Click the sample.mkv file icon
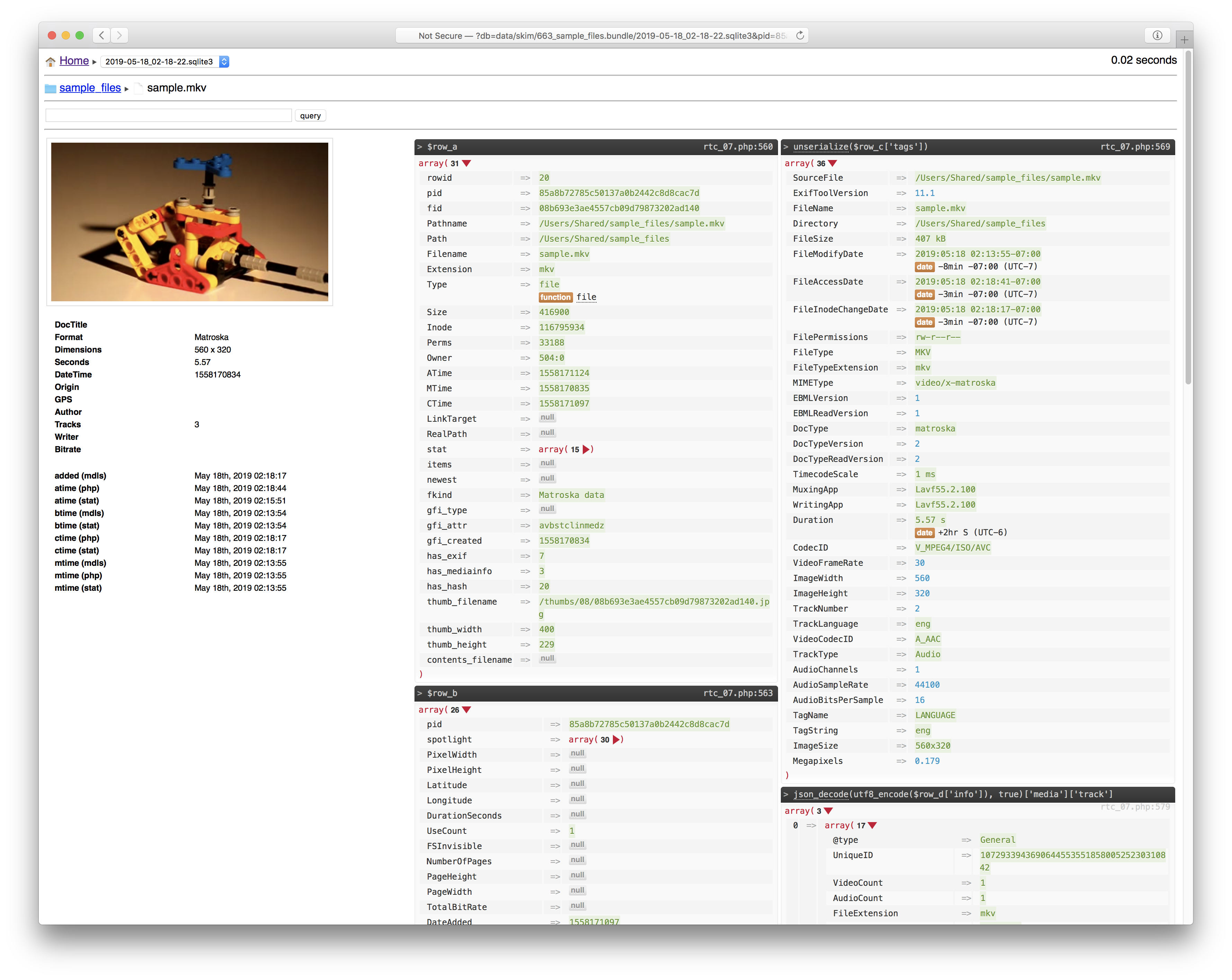 coord(139,89)
